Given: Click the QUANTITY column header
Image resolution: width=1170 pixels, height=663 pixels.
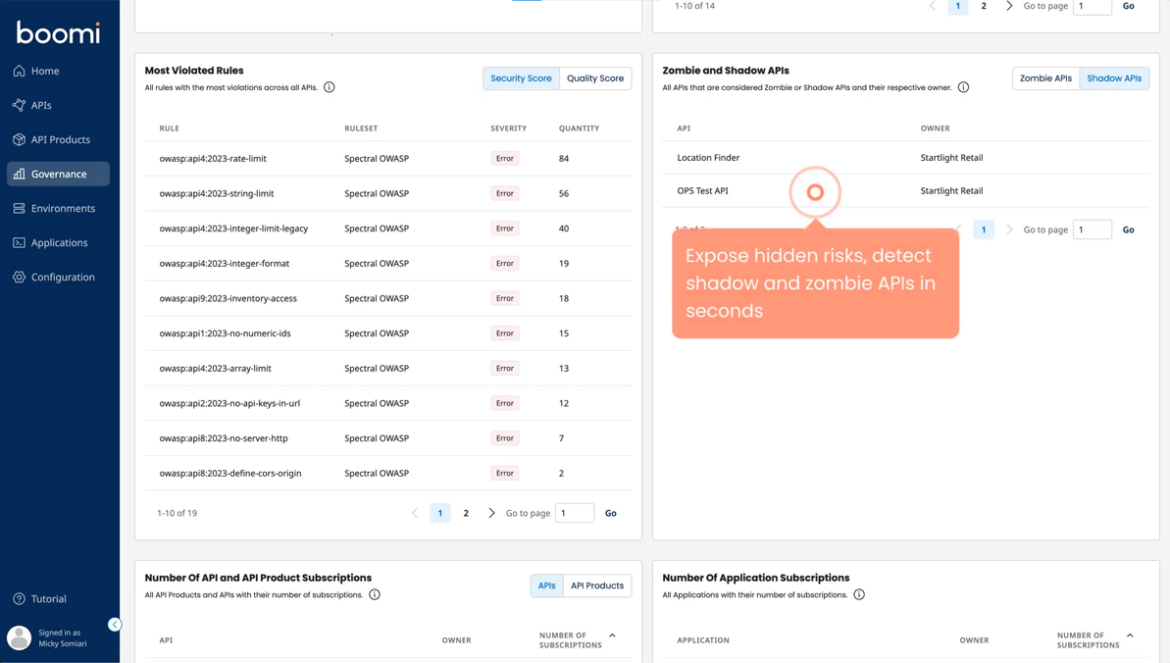Looking at the screenshot, I should click(579, 128).
